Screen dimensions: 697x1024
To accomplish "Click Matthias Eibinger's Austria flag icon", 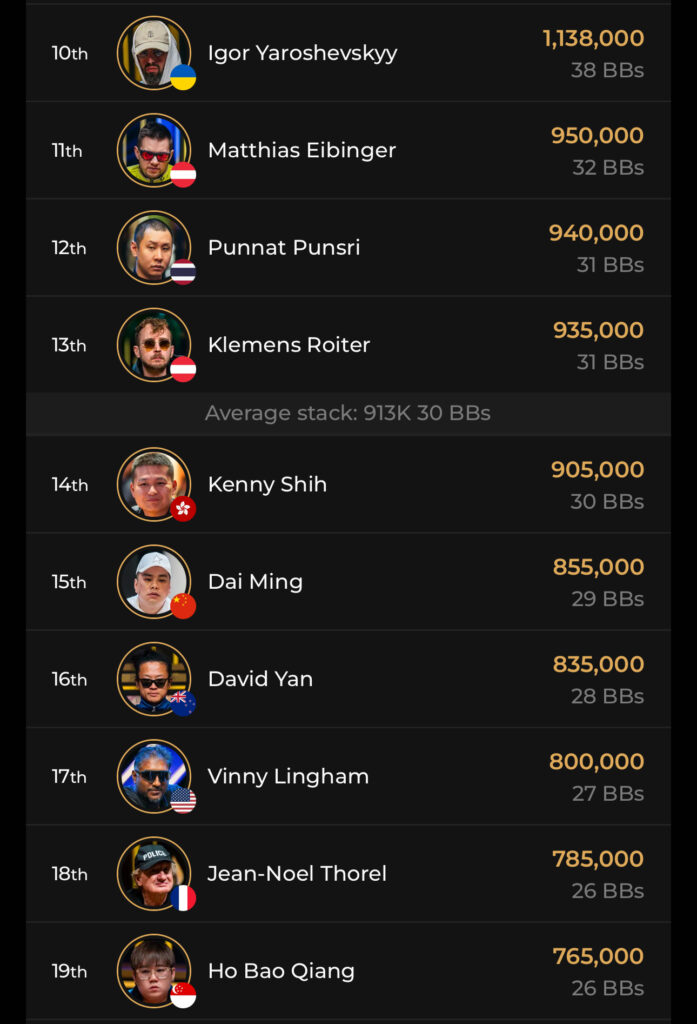I will (x=183, y=175).
